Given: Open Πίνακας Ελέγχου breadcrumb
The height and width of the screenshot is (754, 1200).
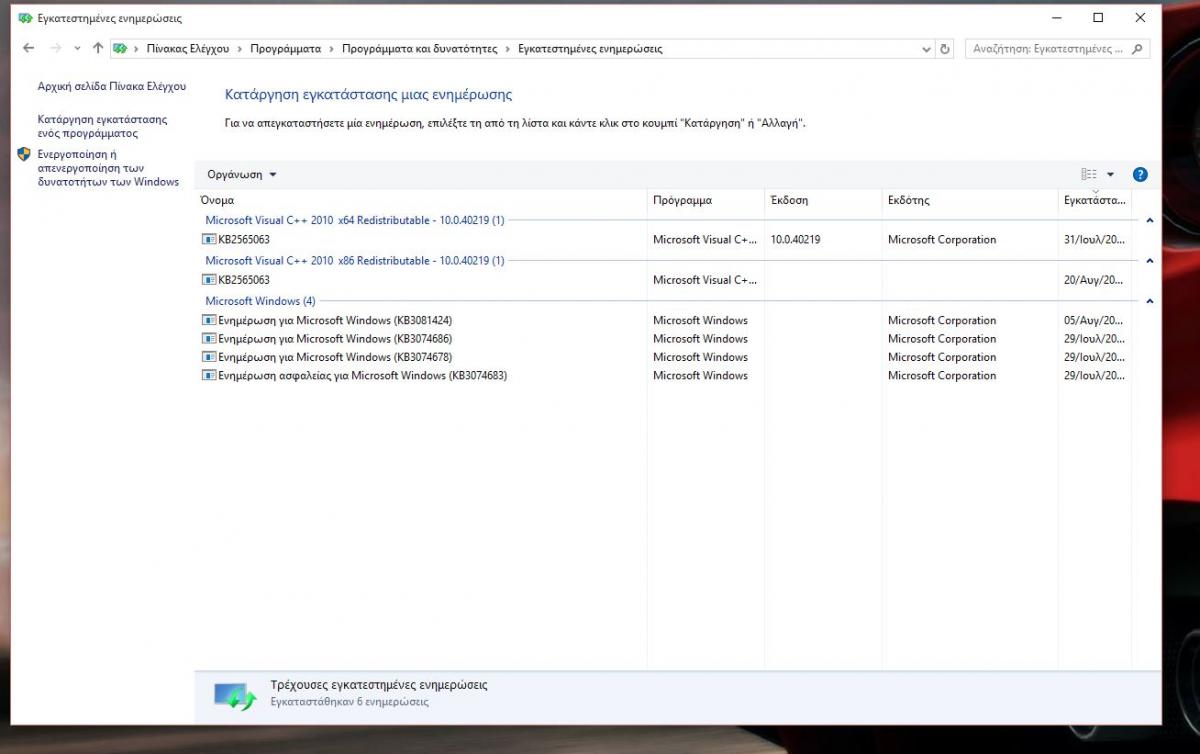Looking at the screenshot, I should pyautogui.click(x=187, y=48).
